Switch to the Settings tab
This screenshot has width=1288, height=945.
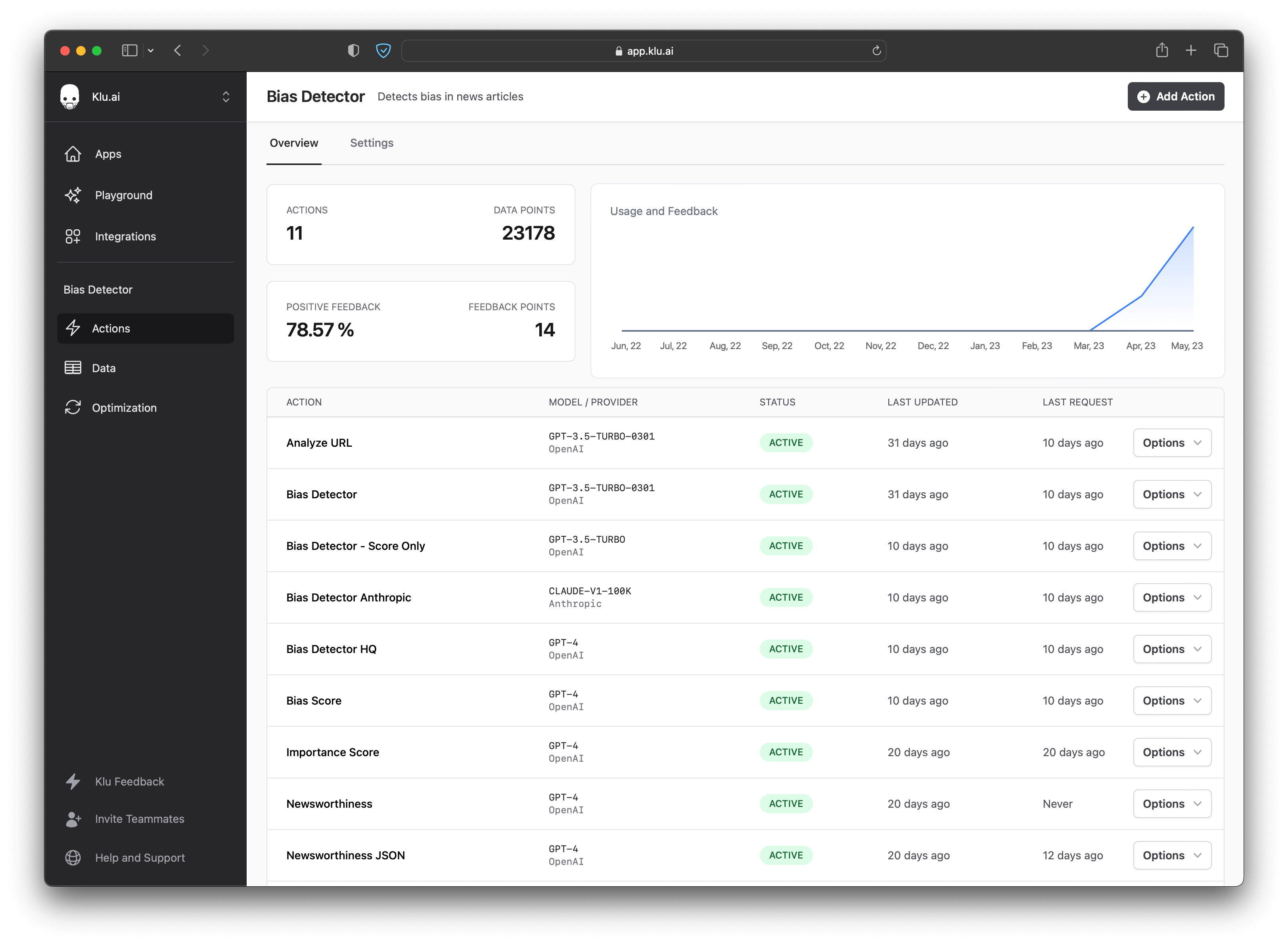coord(372,143)
